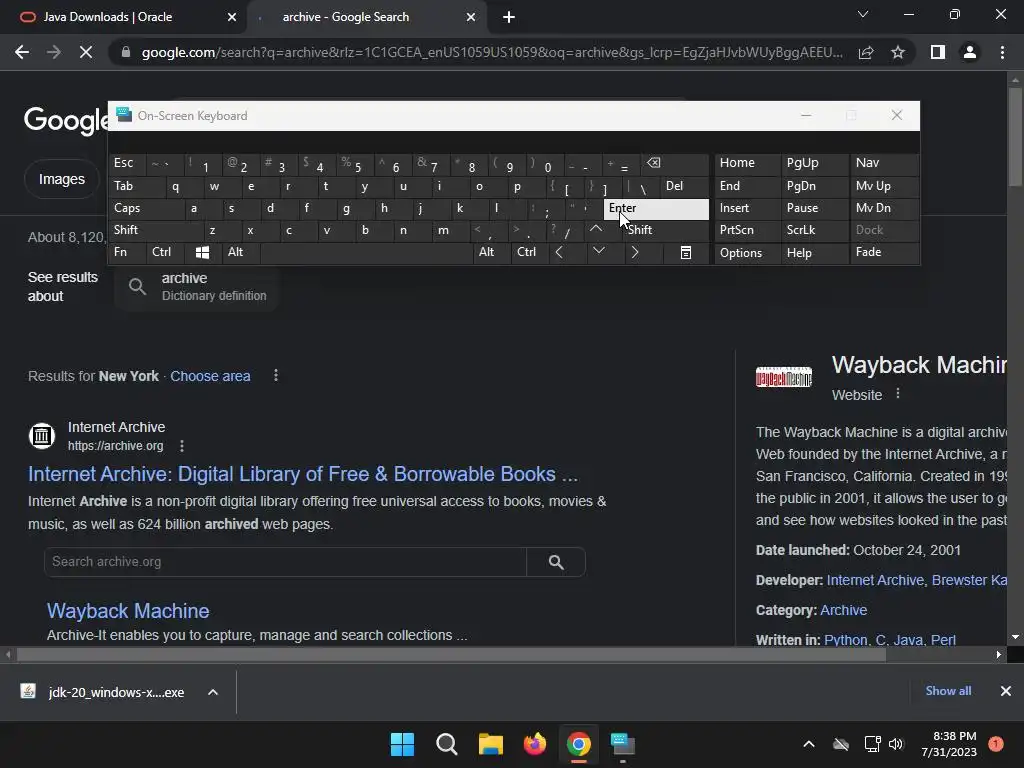The image size is (1024, 768).
Task: Click the Home key on the On-Screen Keyboard
Action: point(748,163)
